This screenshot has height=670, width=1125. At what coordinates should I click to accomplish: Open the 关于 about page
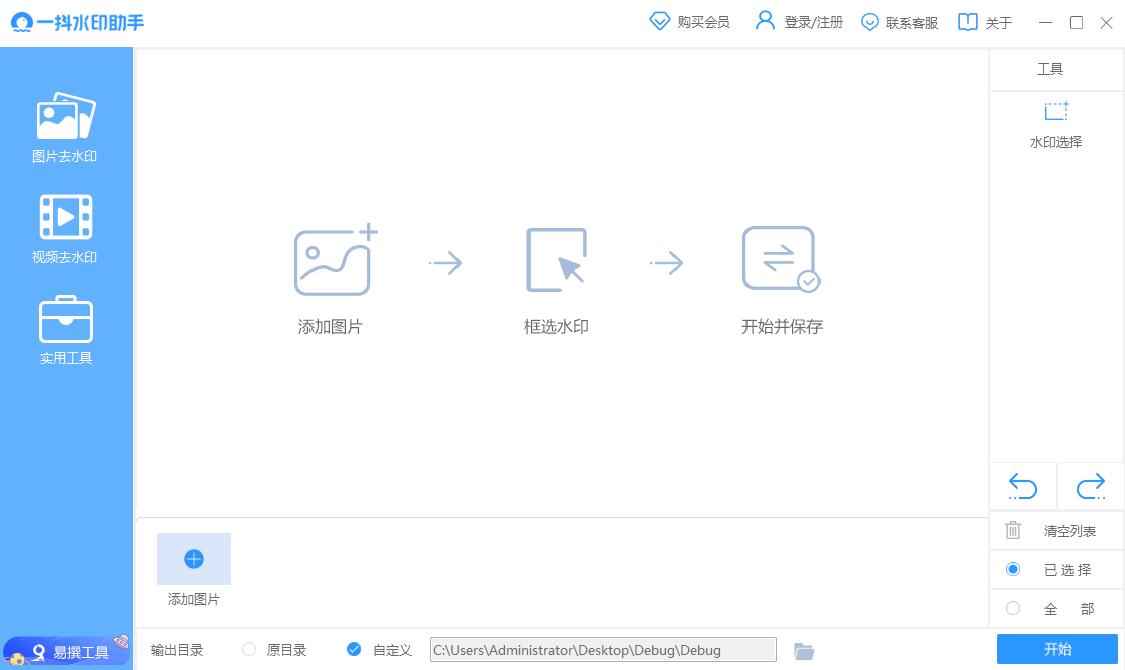click(x=985, y=22)
